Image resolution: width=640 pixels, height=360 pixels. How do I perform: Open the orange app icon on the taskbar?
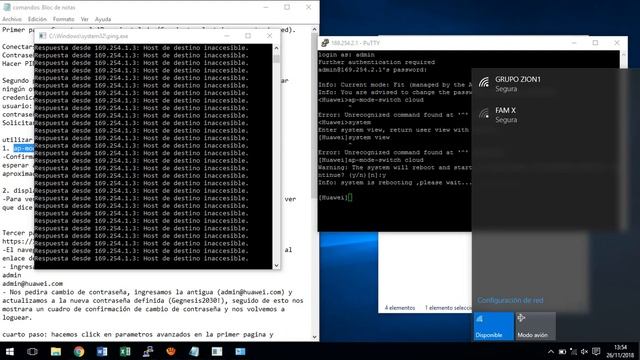click(171, 351)
